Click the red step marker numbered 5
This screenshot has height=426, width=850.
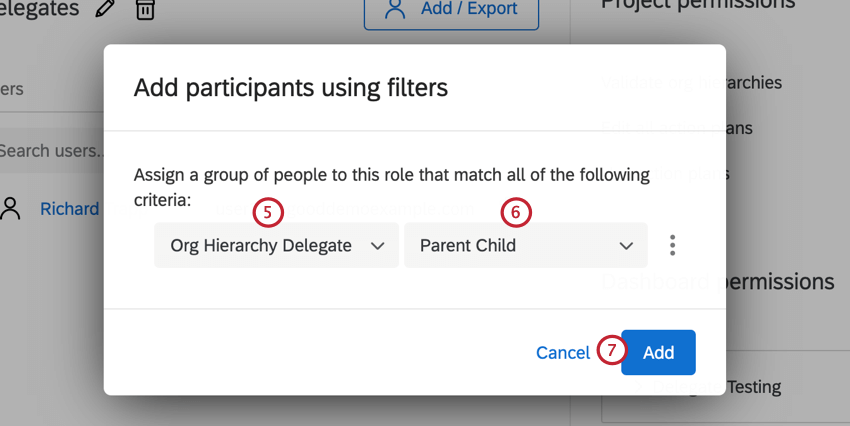pyautogui.click(x=268, y=212)
